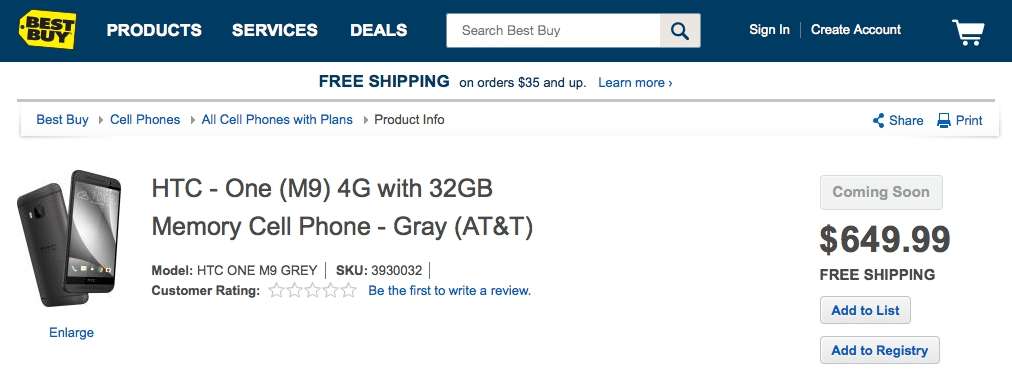The height and width of the screenshot is (382, 1012).
Task: Open the PRODUCTS menu
Action: tap(154, 30)
